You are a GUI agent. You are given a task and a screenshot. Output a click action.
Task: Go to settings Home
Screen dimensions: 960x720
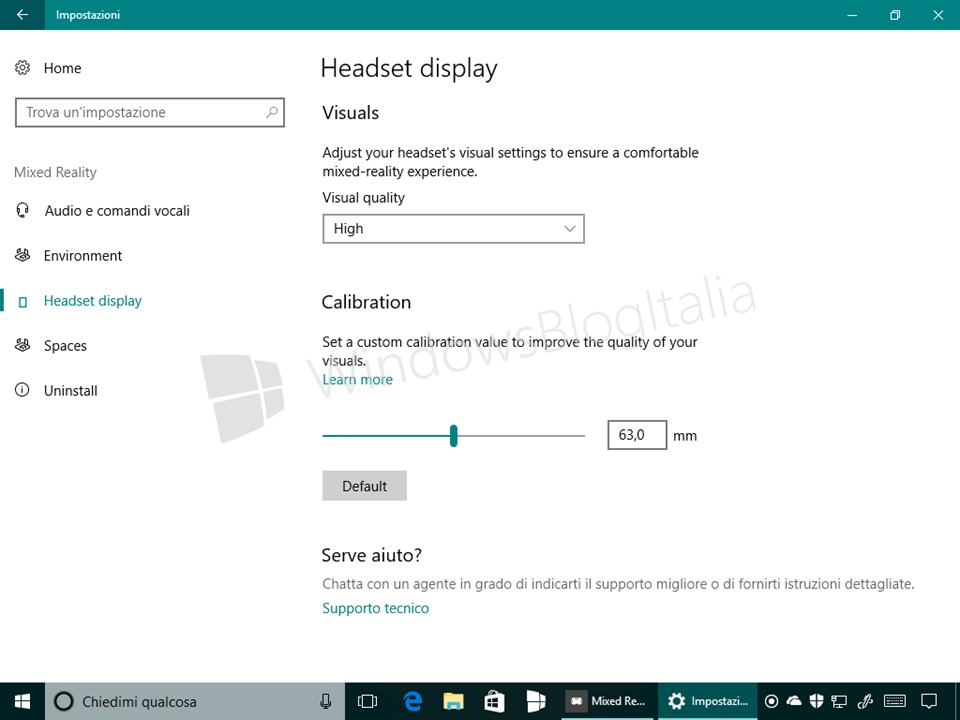click(x=62, y=68)
